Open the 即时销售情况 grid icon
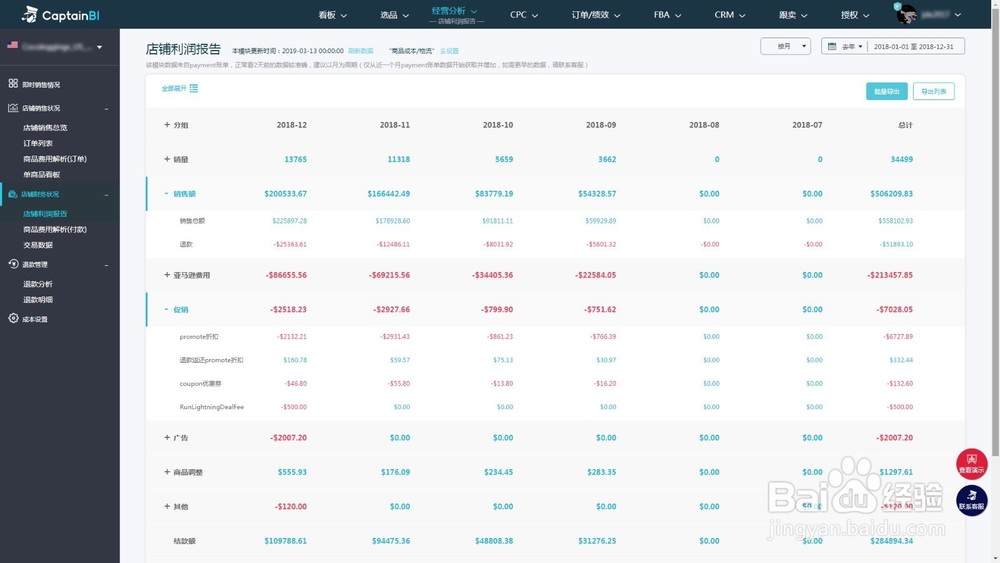The image size is (1000, 563). click(13, 84)
